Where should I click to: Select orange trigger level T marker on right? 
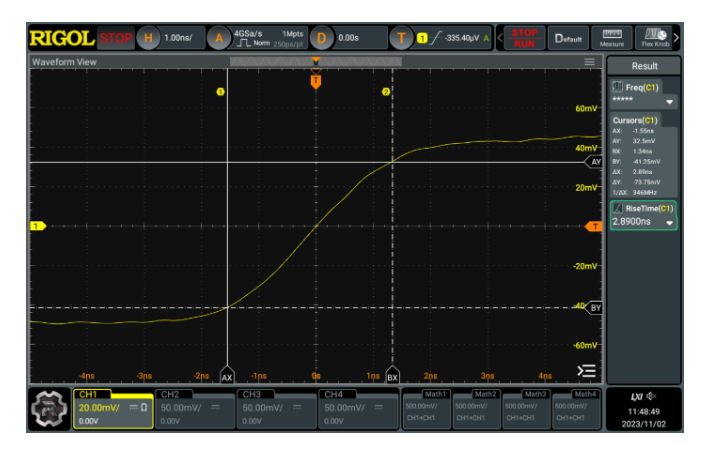point(593,226)
